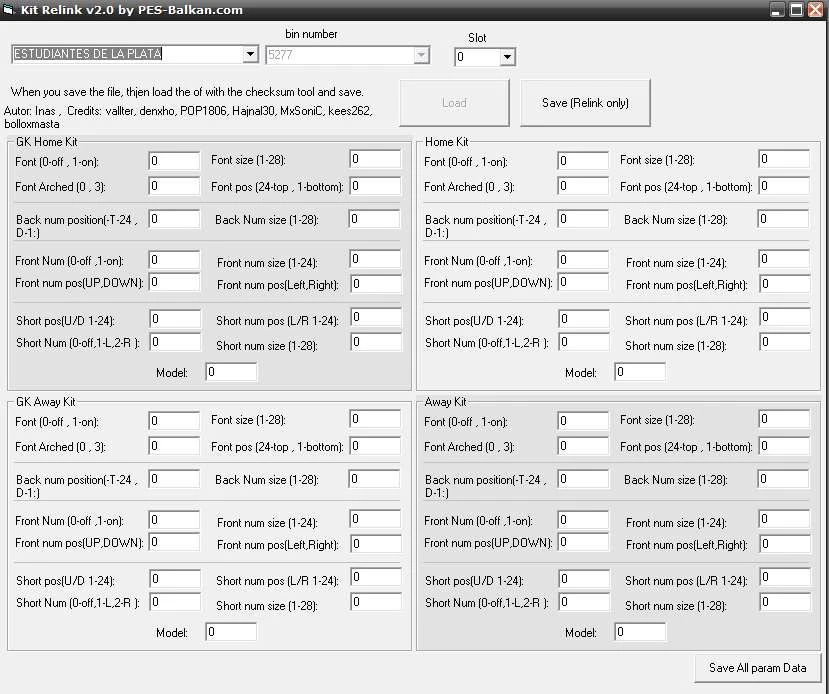Focus GK Home Kit Font pos field
Screen dimensions: 829x694
click(x=375, y=186)
